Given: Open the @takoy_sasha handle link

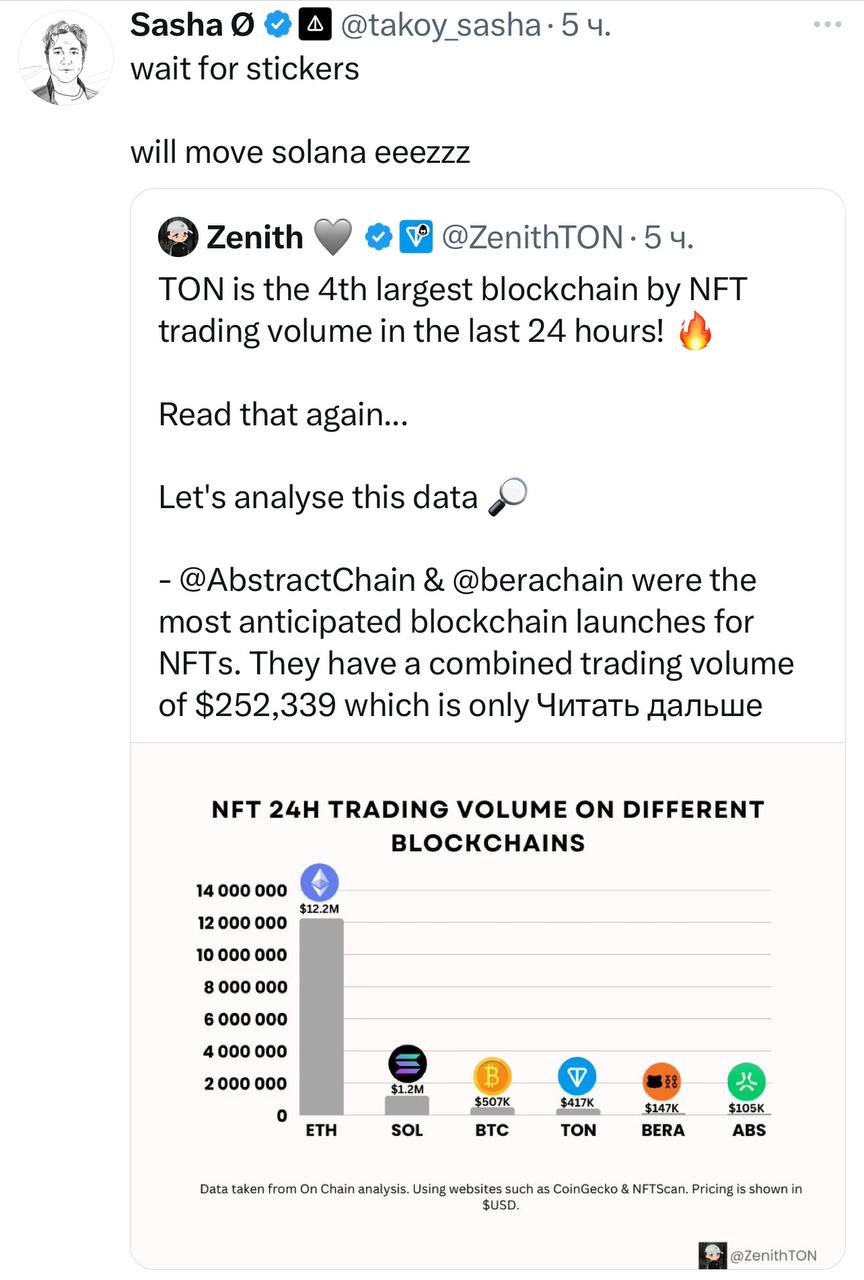Looking at the screenshot, I should (441, 26).
